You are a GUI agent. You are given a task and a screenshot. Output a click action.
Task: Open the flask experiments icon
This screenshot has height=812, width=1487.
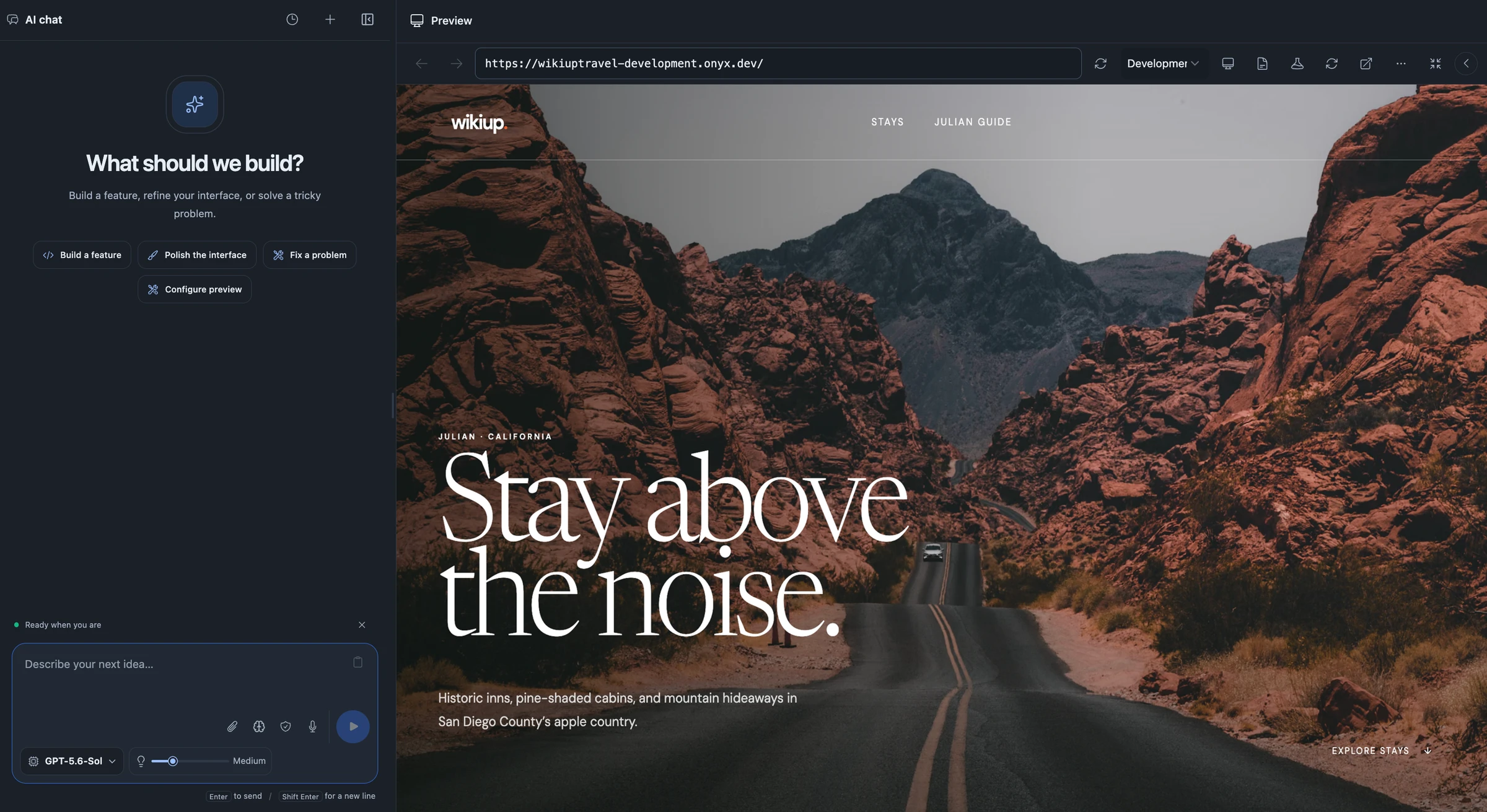pyautogui.click(x=1297, y=63)
